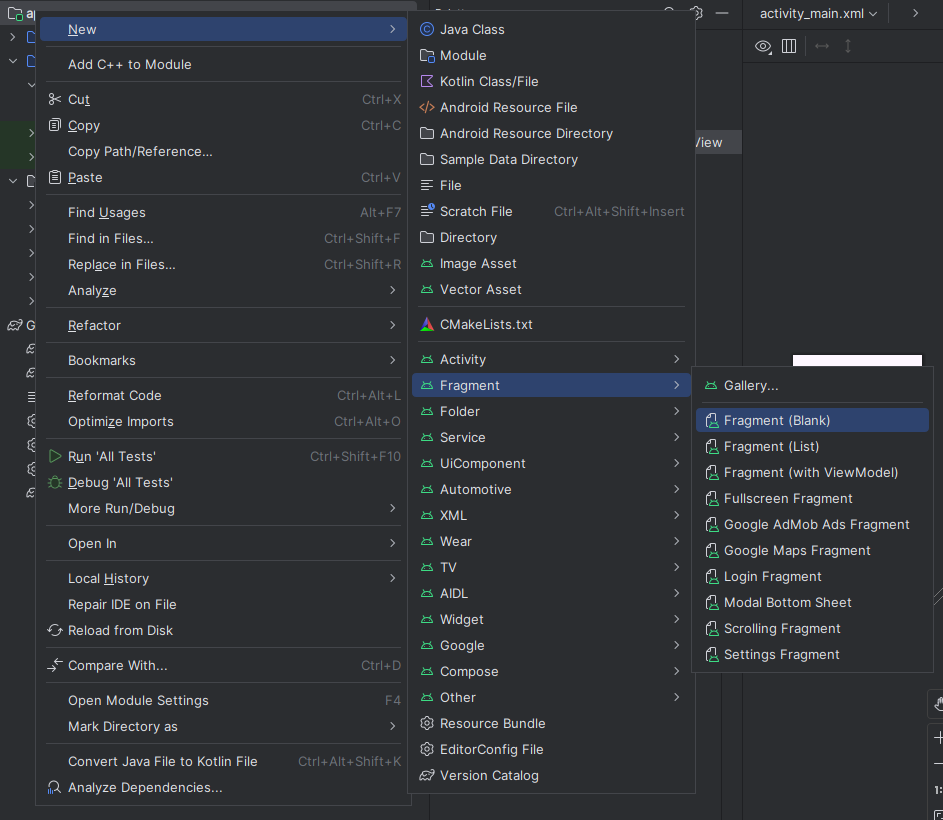Create an Android Resource File
Image resolution: width=943 pixels, height=820 pixels.
[x=550, y=107]
